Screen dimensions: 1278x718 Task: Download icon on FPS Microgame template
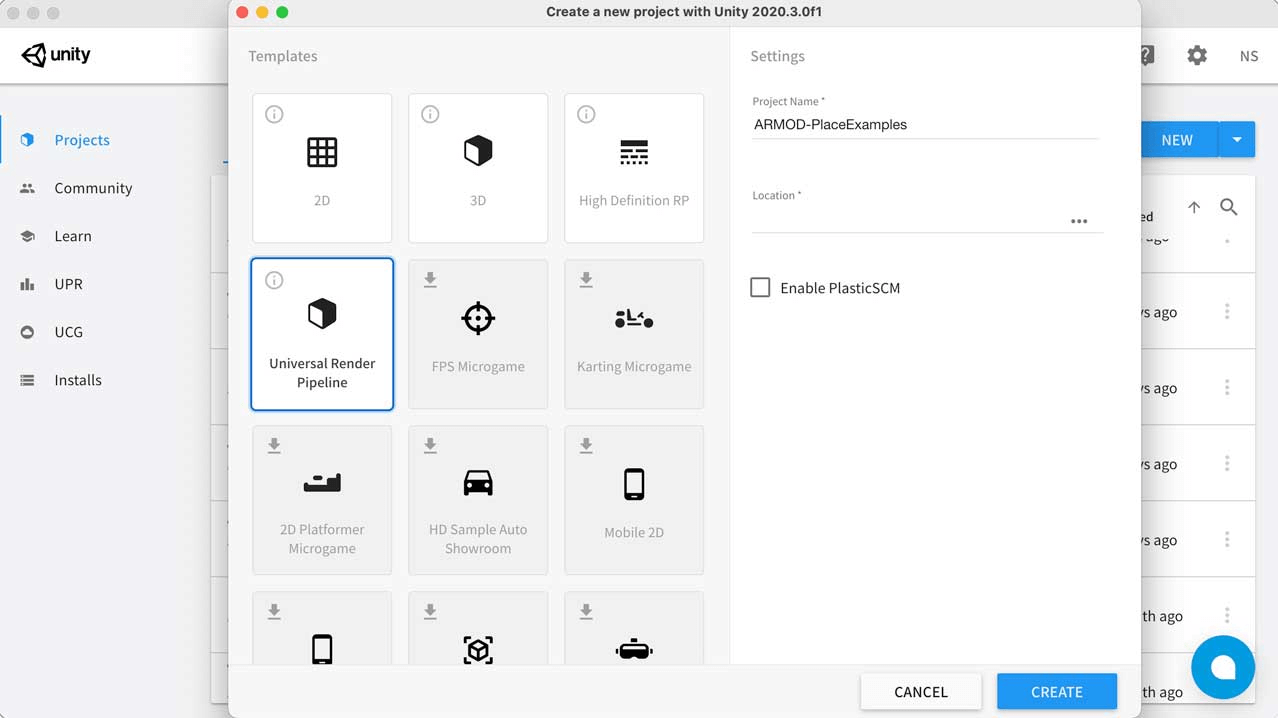click(x=430, y=280)
